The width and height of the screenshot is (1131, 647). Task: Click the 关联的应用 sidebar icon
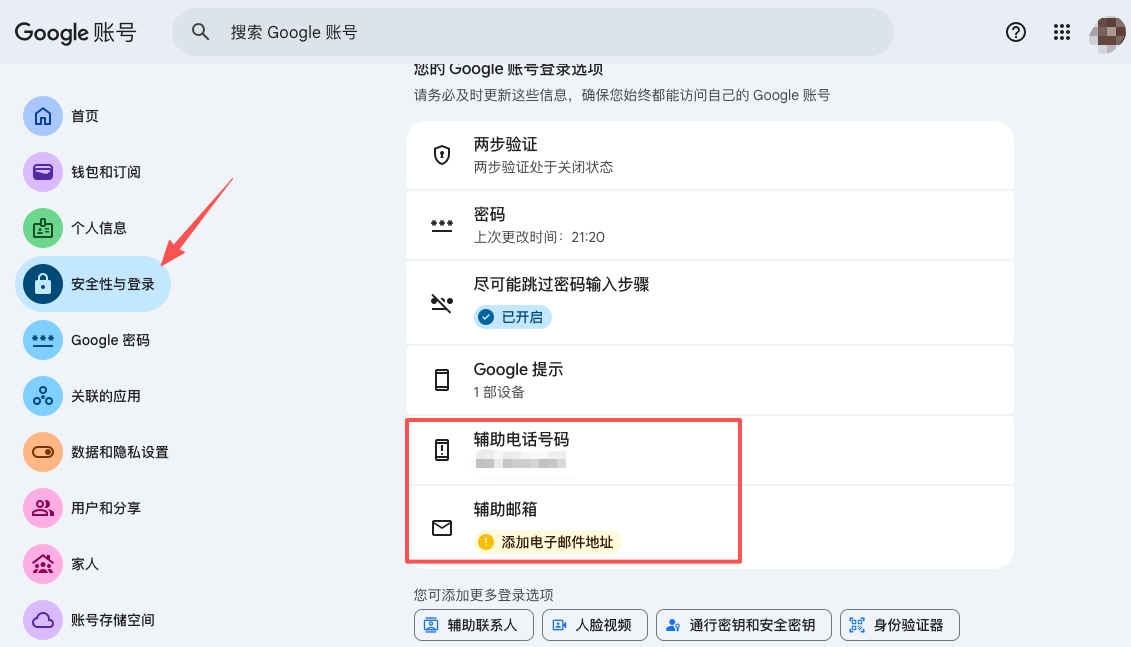[x=43, y=396]
